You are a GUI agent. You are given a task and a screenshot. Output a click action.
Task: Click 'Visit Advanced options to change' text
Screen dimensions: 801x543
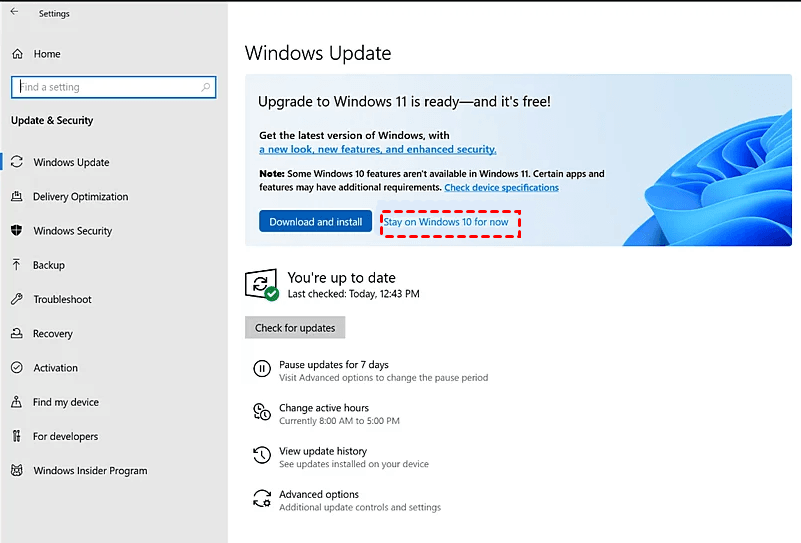384,377
